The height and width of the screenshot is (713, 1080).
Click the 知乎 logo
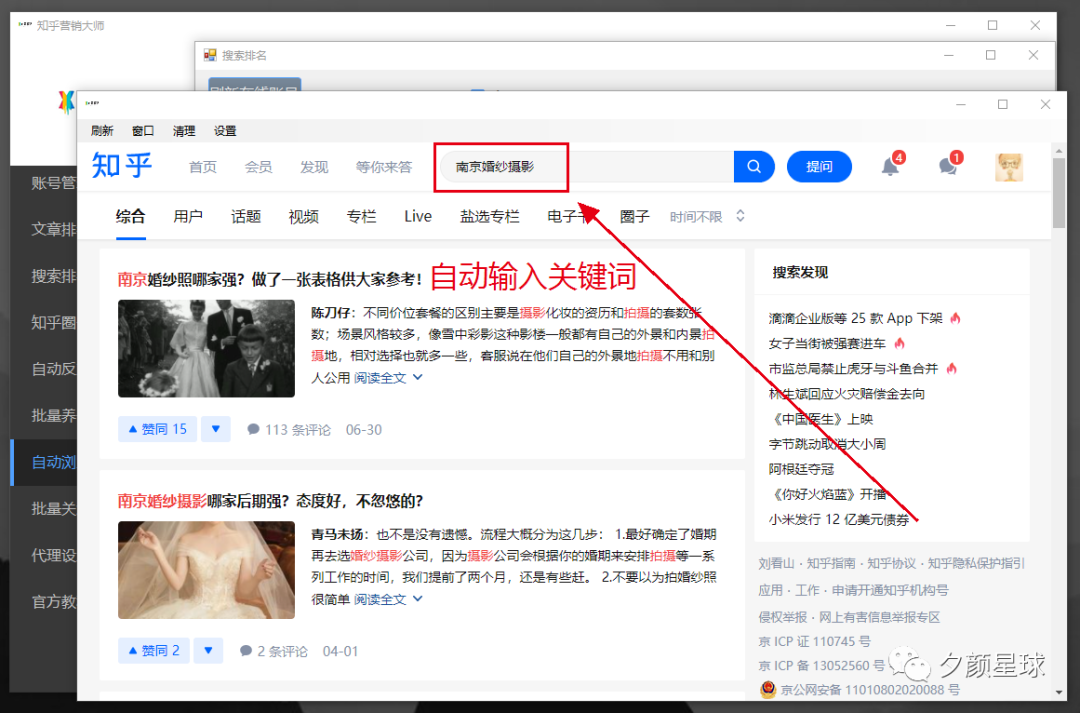coord(122,166)
